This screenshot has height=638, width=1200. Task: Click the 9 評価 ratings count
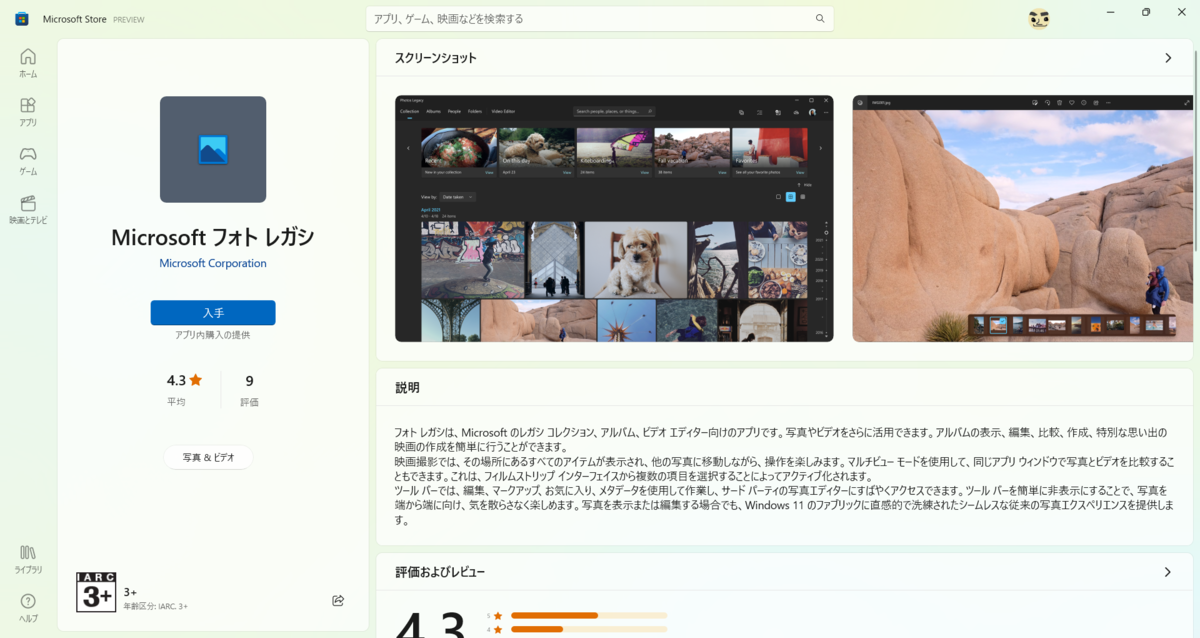[249, 389]
